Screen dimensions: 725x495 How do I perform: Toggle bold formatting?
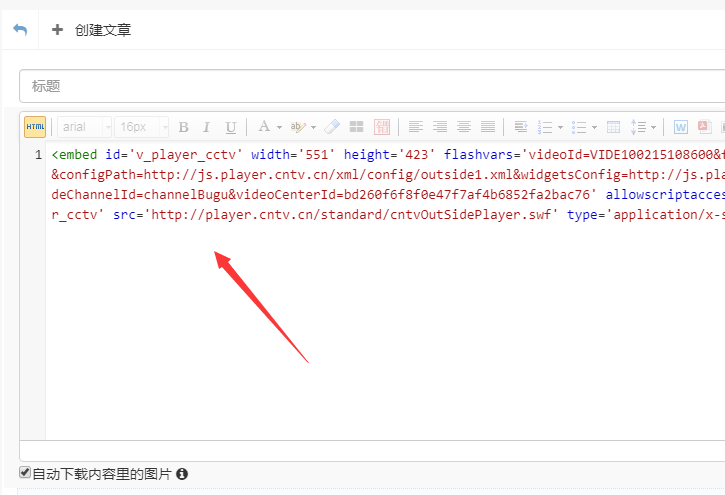183,127
